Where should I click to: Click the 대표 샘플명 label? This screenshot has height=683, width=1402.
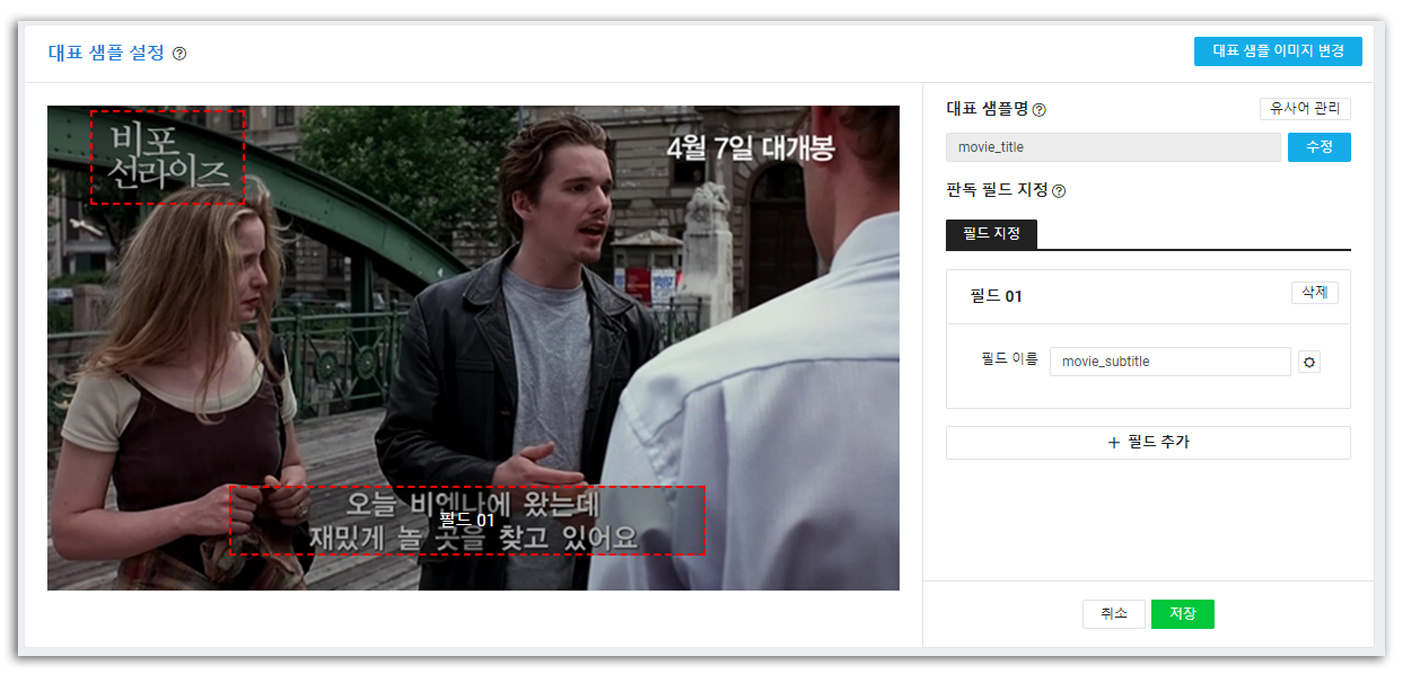tap(986, 109)
